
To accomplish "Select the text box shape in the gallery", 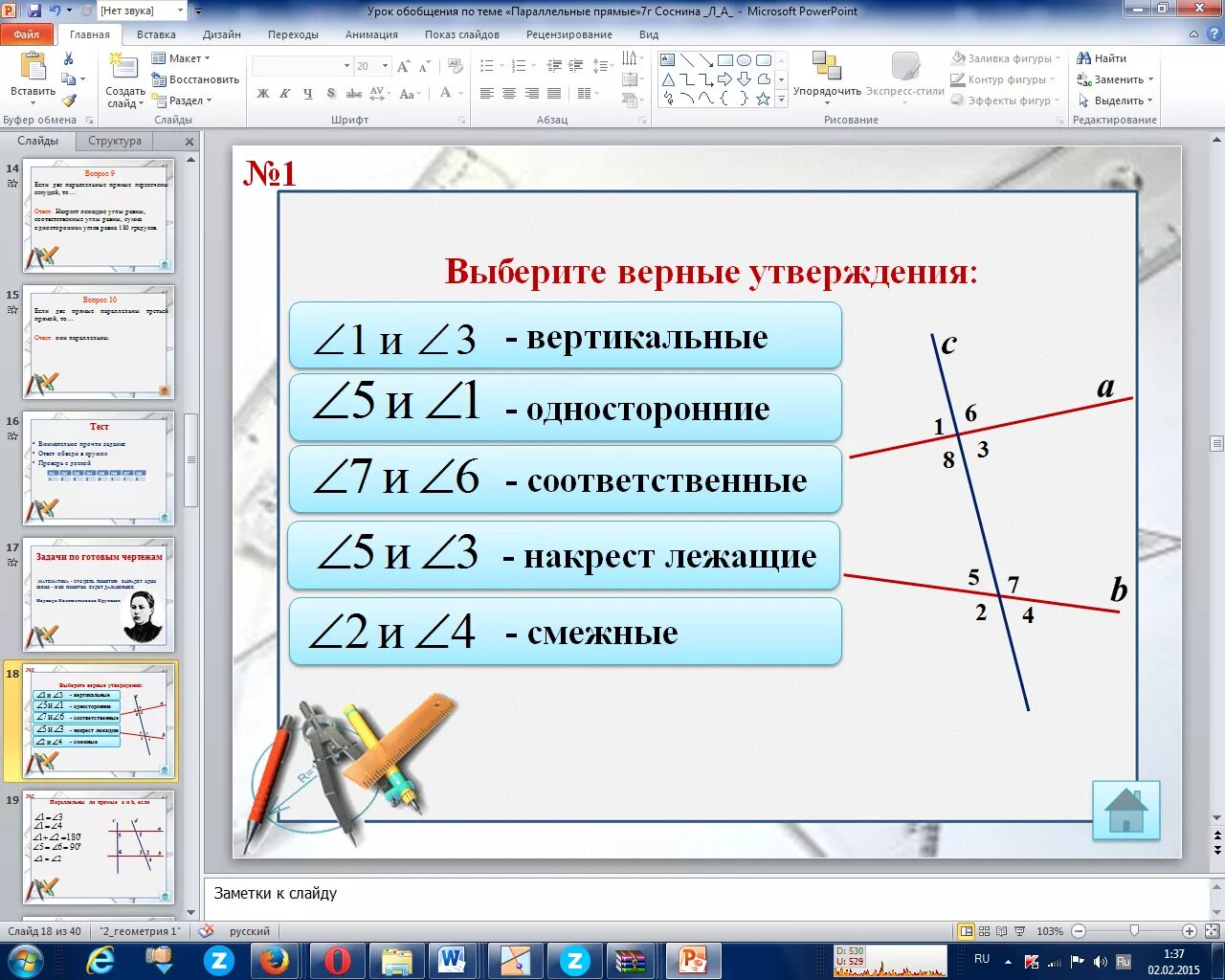I will pyautogui.click(x=668, y=60).
